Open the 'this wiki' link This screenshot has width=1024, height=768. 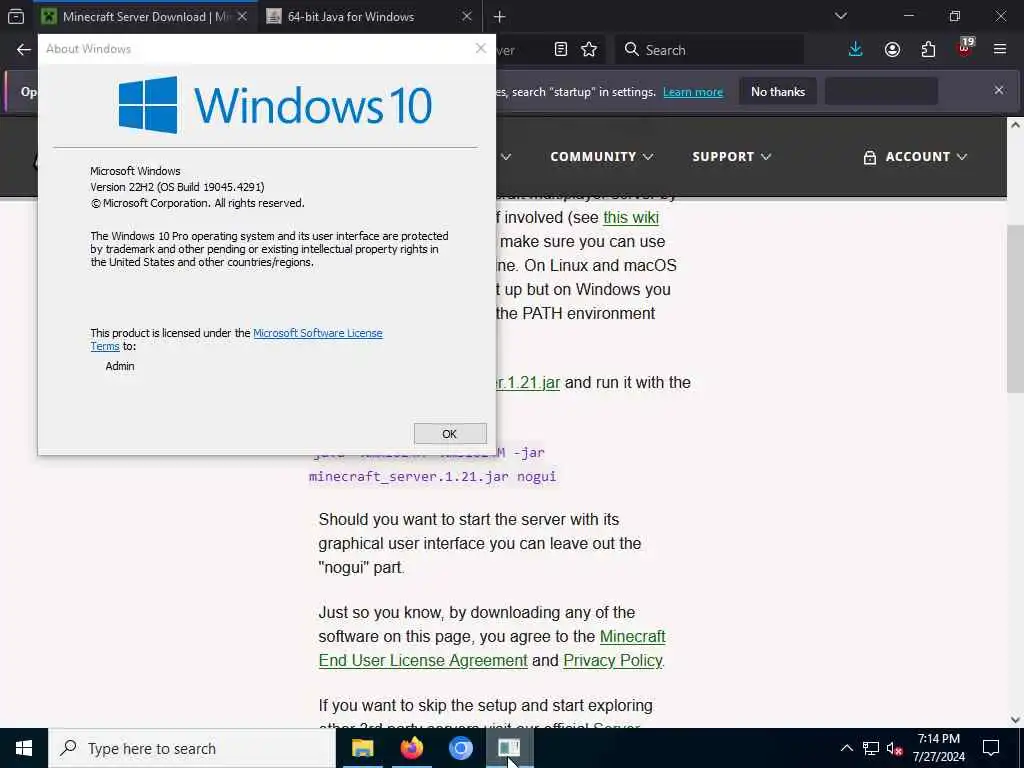[x=631, y=217]
